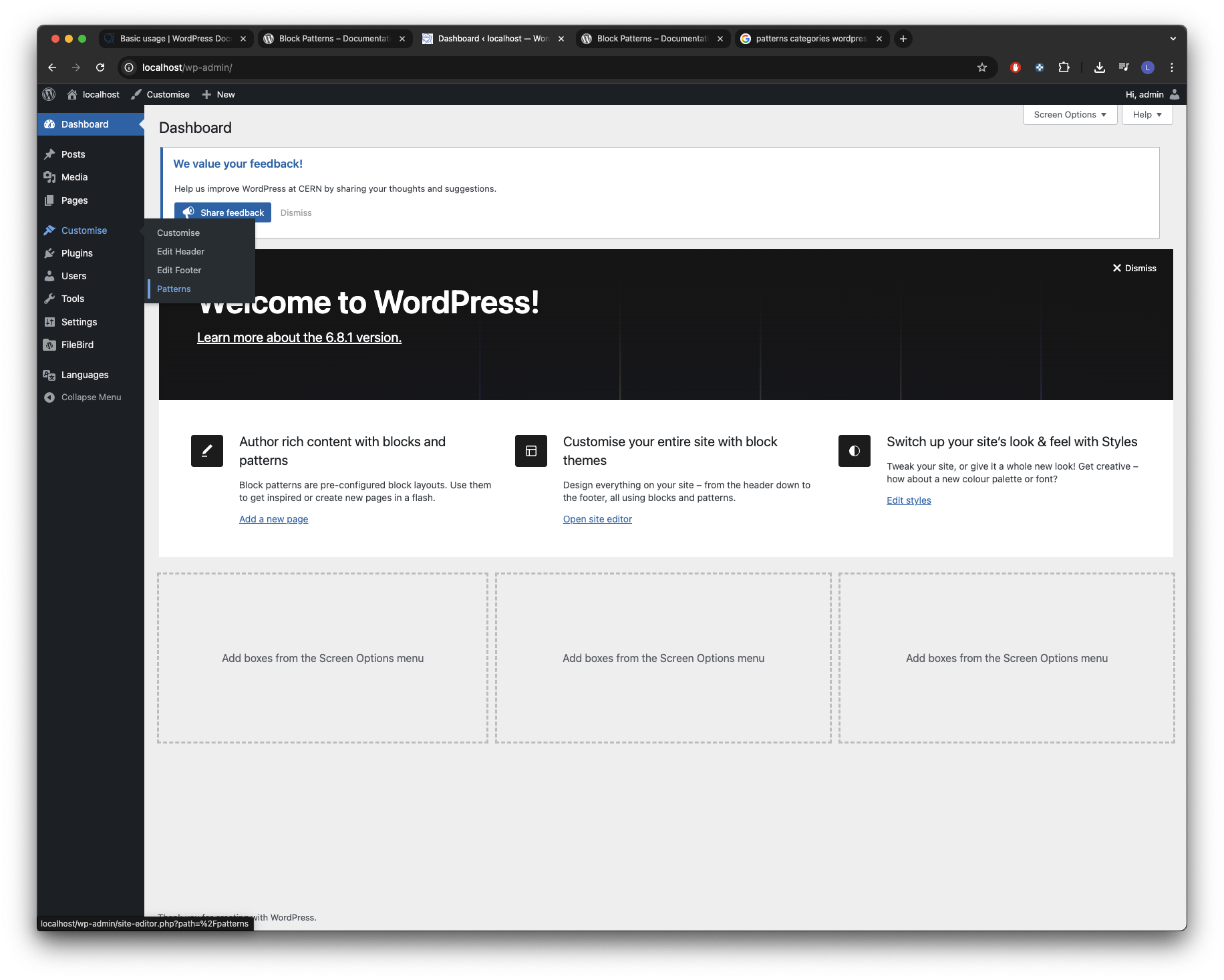The width and height of the screenshot is (1224, 980).
Task: Open the localhost home icon in admin bar
Action: coord(72,94)
